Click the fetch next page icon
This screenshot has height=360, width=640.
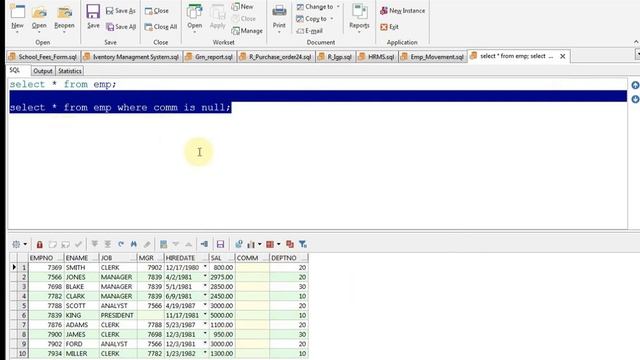(x=94, y=244)
